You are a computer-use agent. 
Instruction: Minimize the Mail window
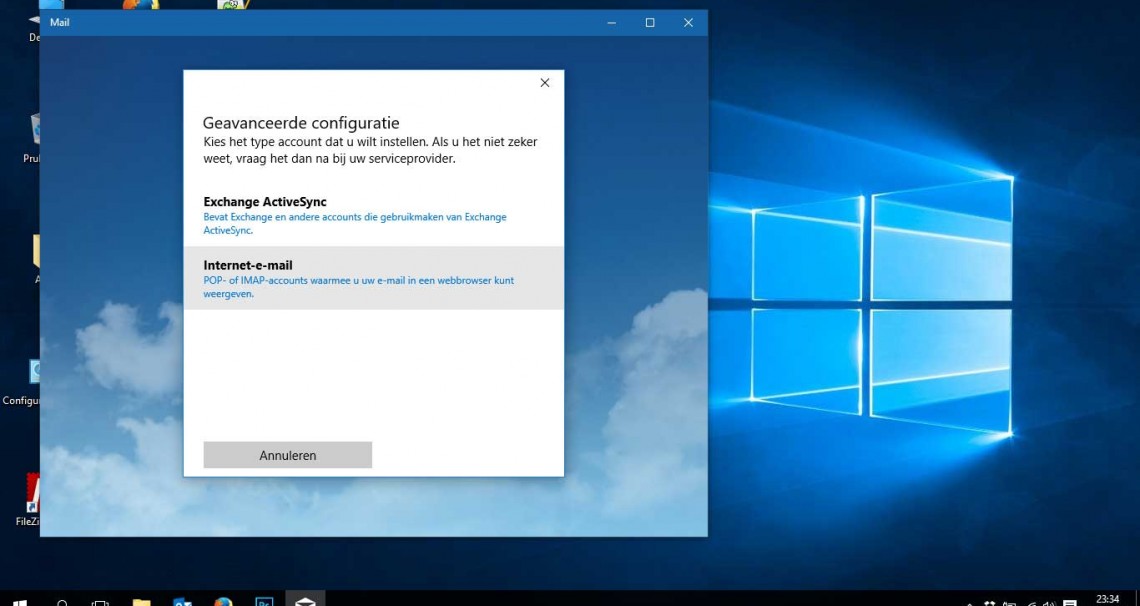[611, 23]
